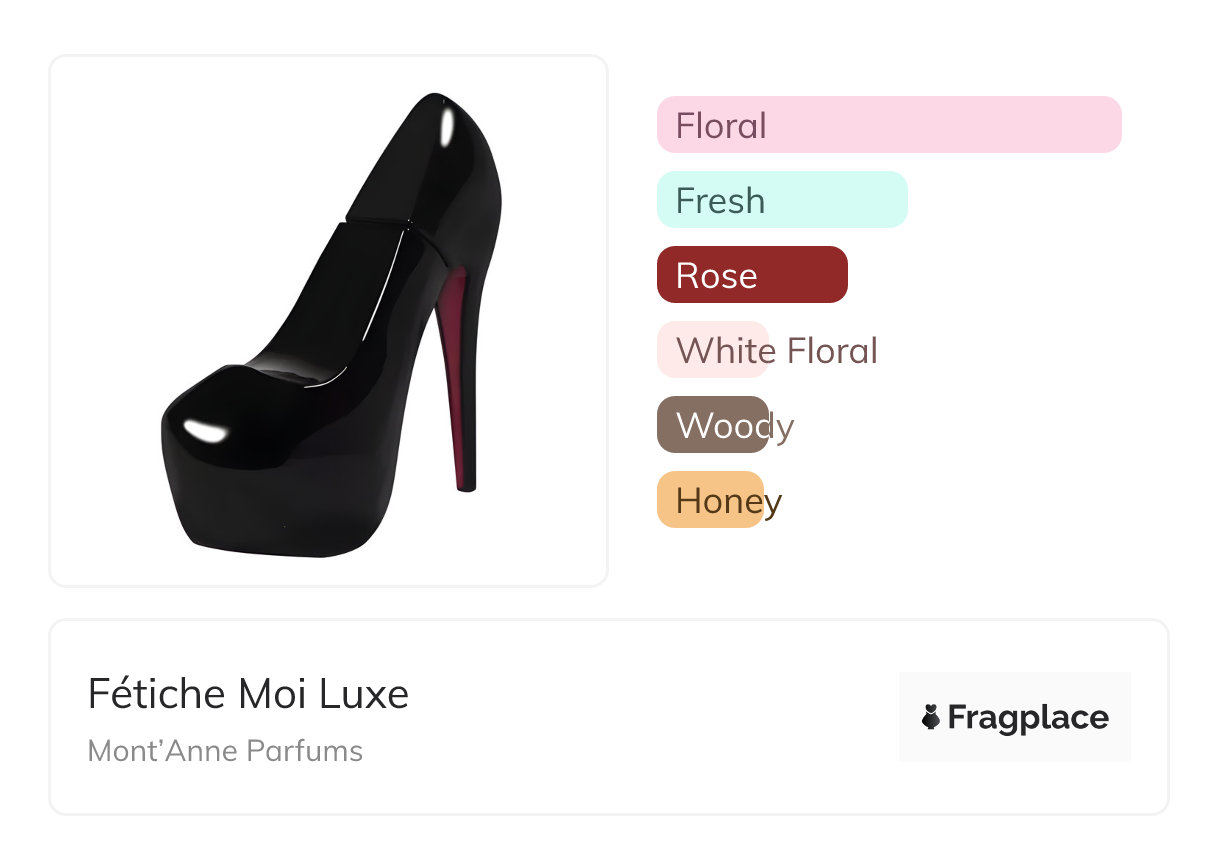This screenshot has height=864, width=1218.
Task: Choose the White Floral accord bar
Action: [x=712, y=350]
